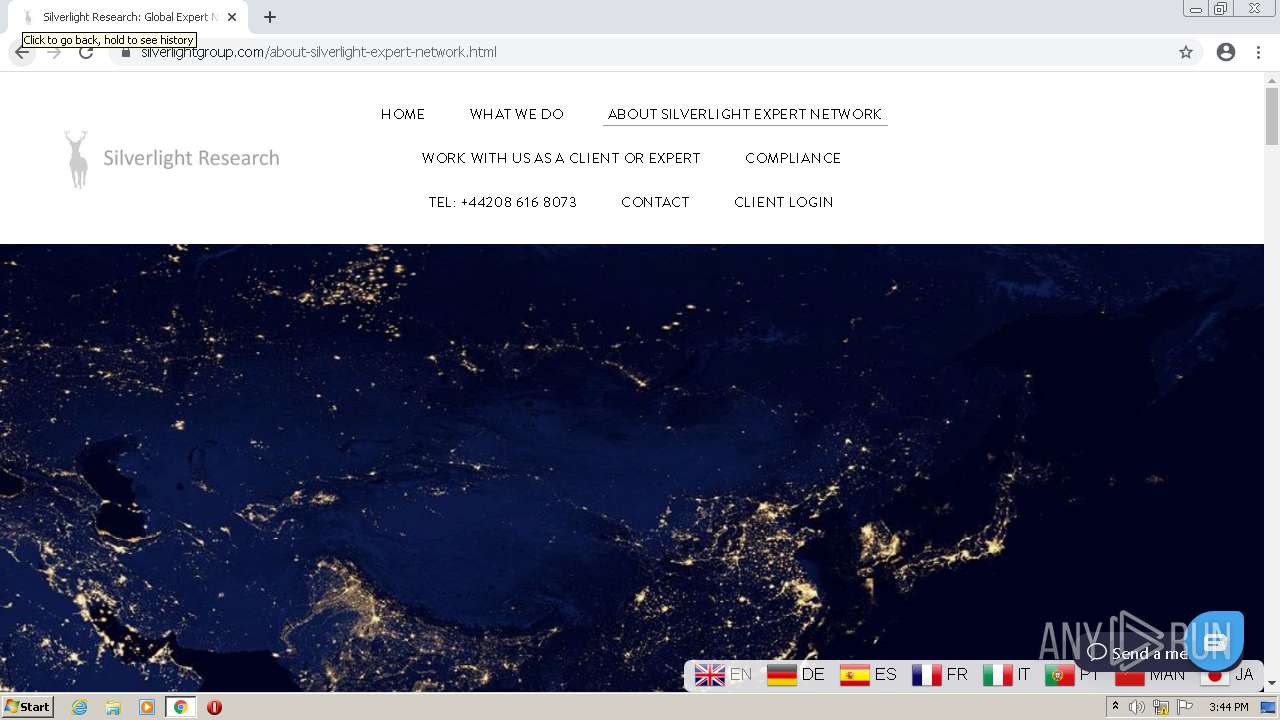Select the Chrome taskbar icon
This screenshot has height=720, width=1280.
(x=181, y=707)
